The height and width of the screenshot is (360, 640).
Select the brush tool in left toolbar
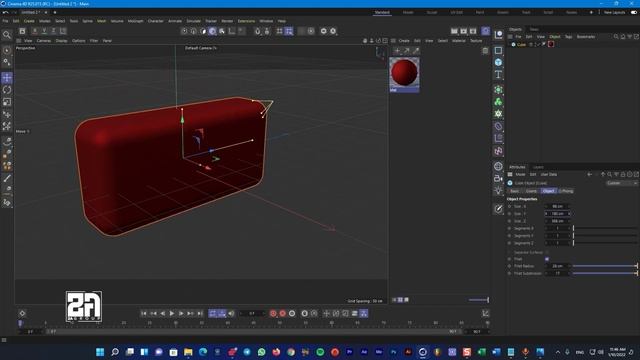coord(7,178)
